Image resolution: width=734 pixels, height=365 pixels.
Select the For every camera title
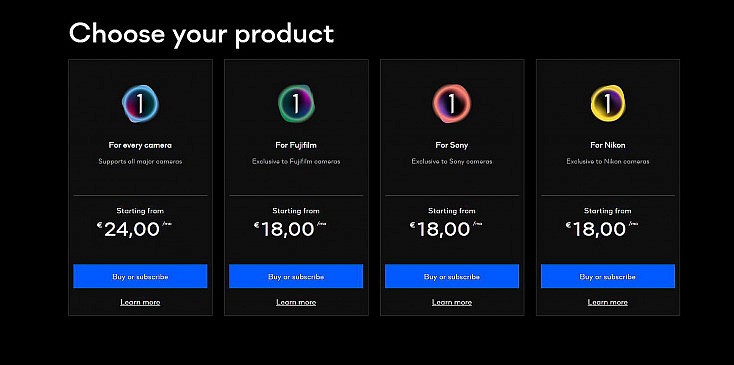(x=140, y=145)
